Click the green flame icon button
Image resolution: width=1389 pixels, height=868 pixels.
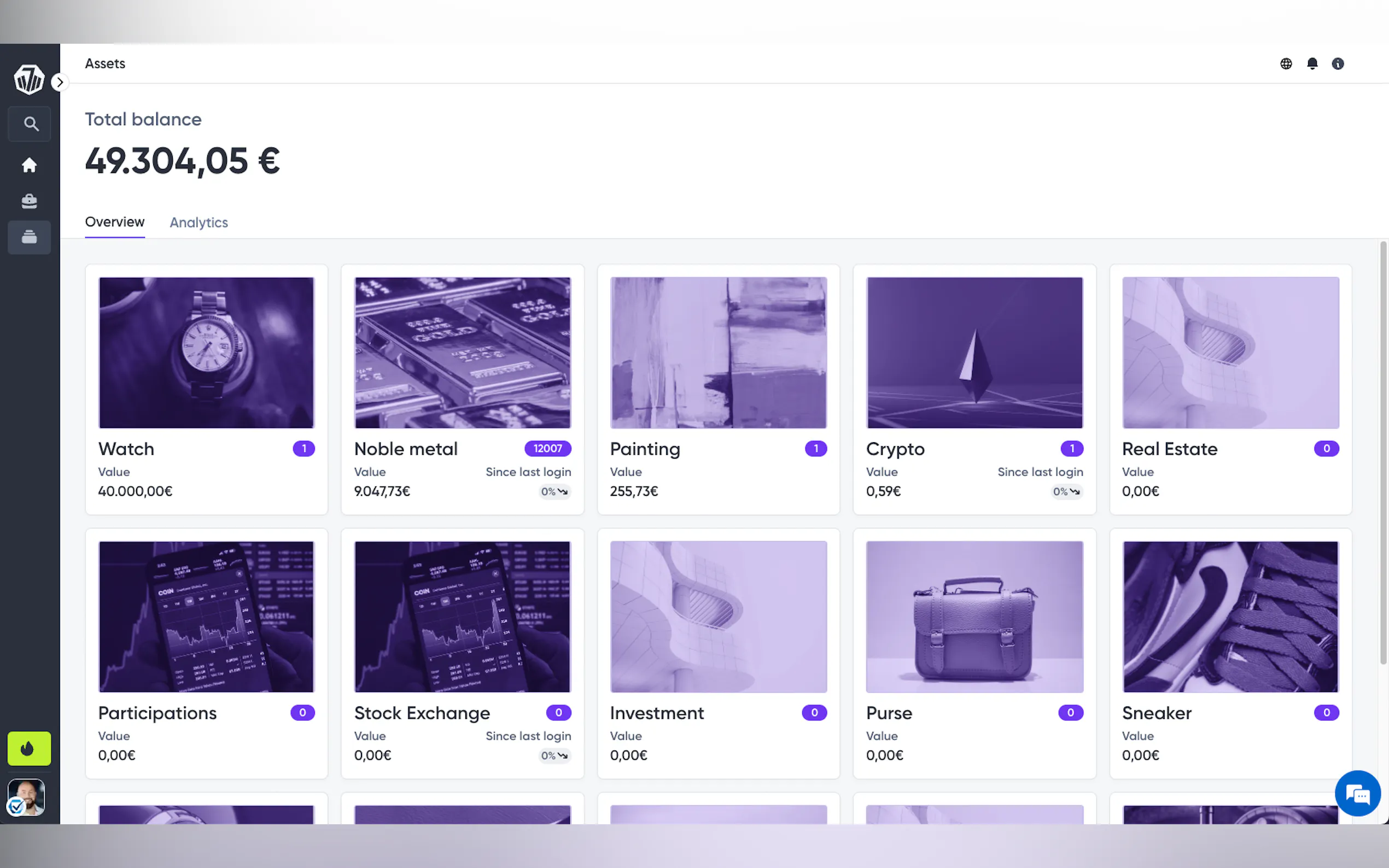click(x=29, y=748)
